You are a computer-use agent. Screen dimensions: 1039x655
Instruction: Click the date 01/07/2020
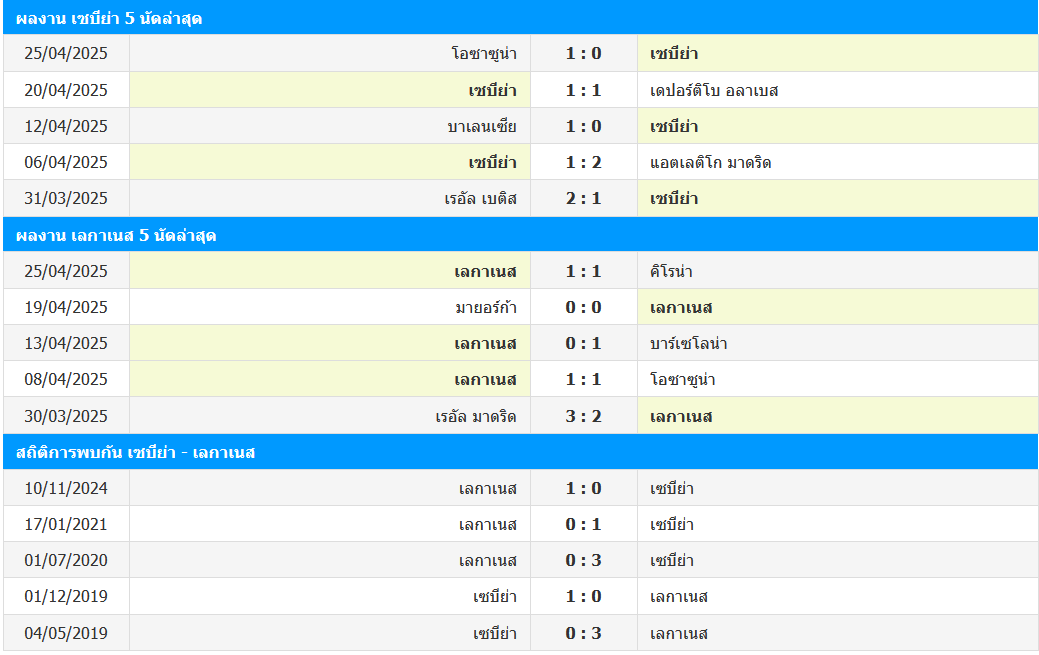(x=66, y=560)
